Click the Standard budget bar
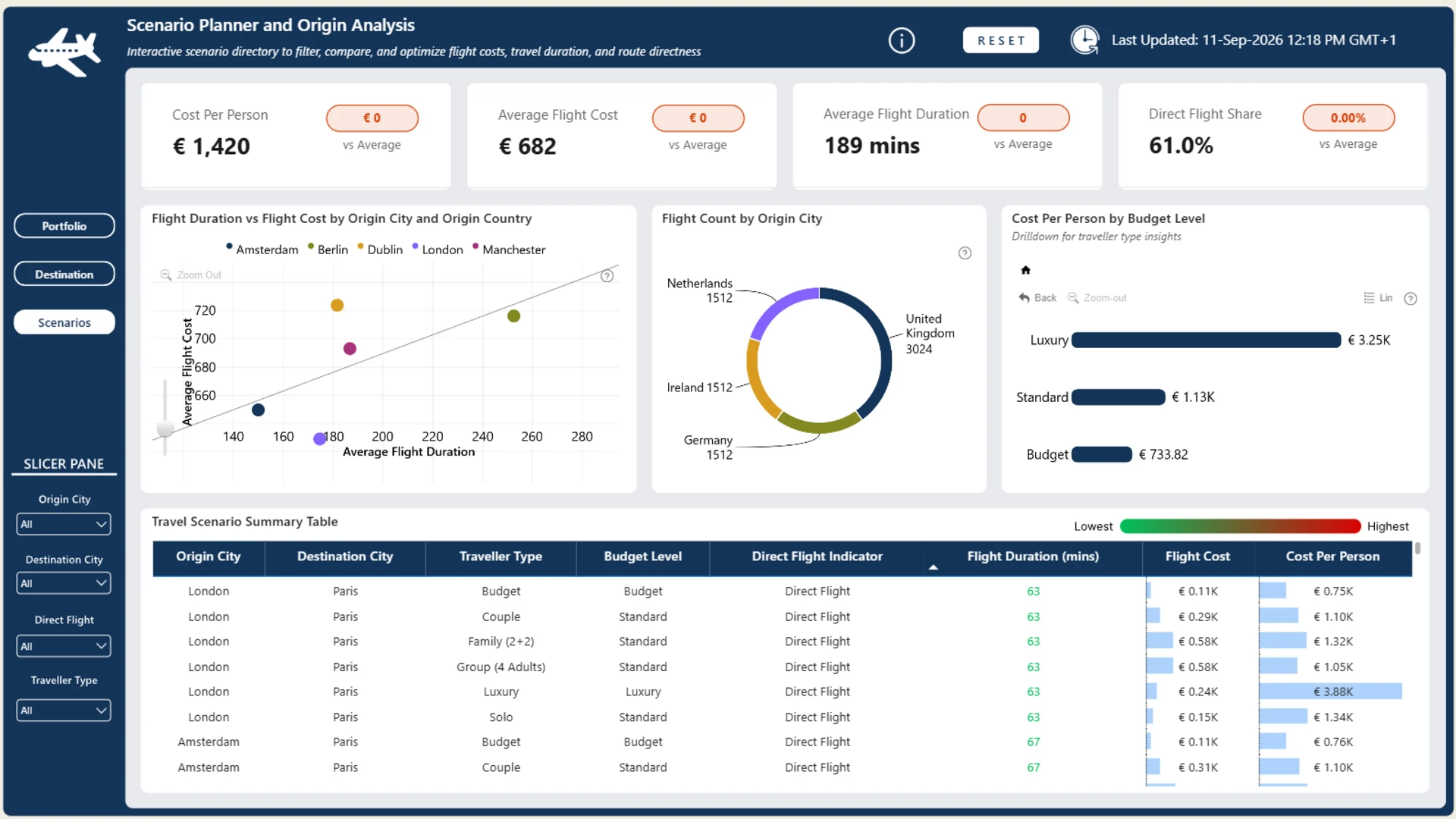Viewport: 1456px width, 819px height. 1119,397
